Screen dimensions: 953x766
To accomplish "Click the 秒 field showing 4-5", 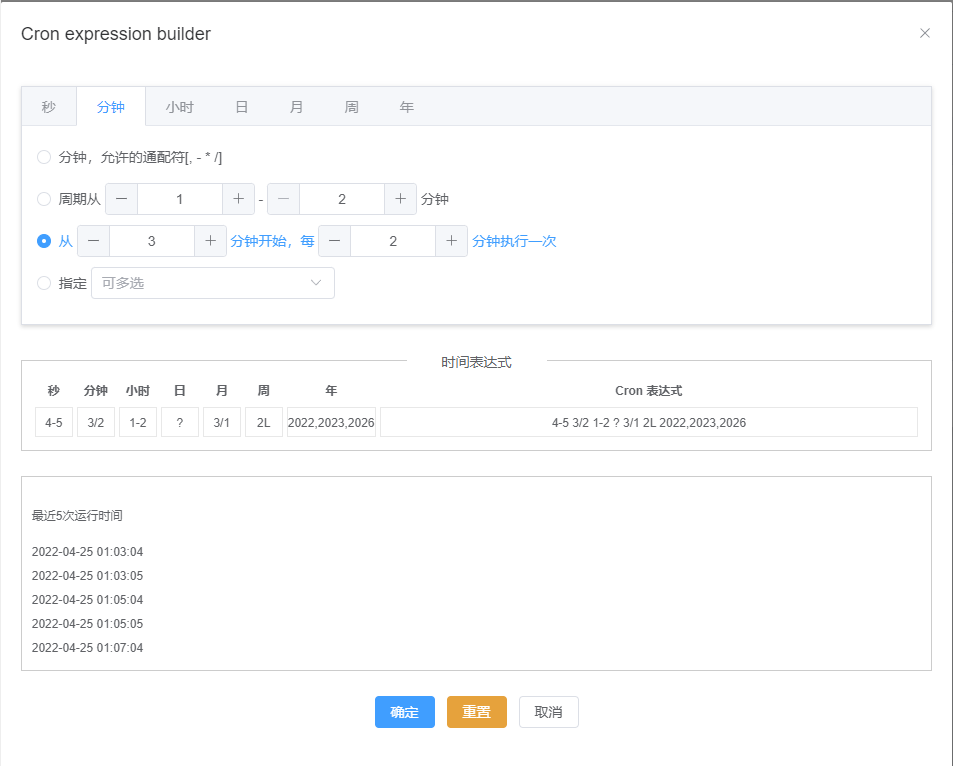I will pyautogui.click(x=54, y=423).
